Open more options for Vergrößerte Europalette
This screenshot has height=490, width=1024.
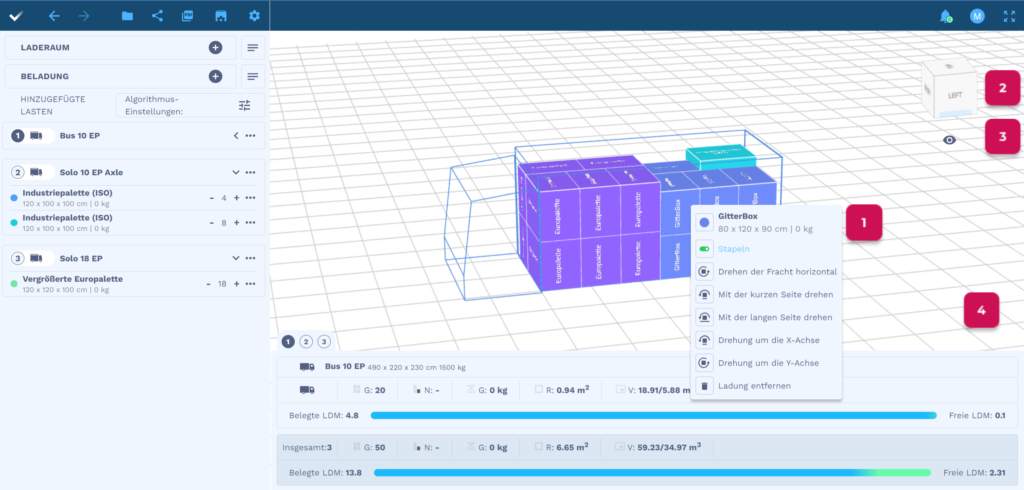pyautogui.click(x=250, y=284)
